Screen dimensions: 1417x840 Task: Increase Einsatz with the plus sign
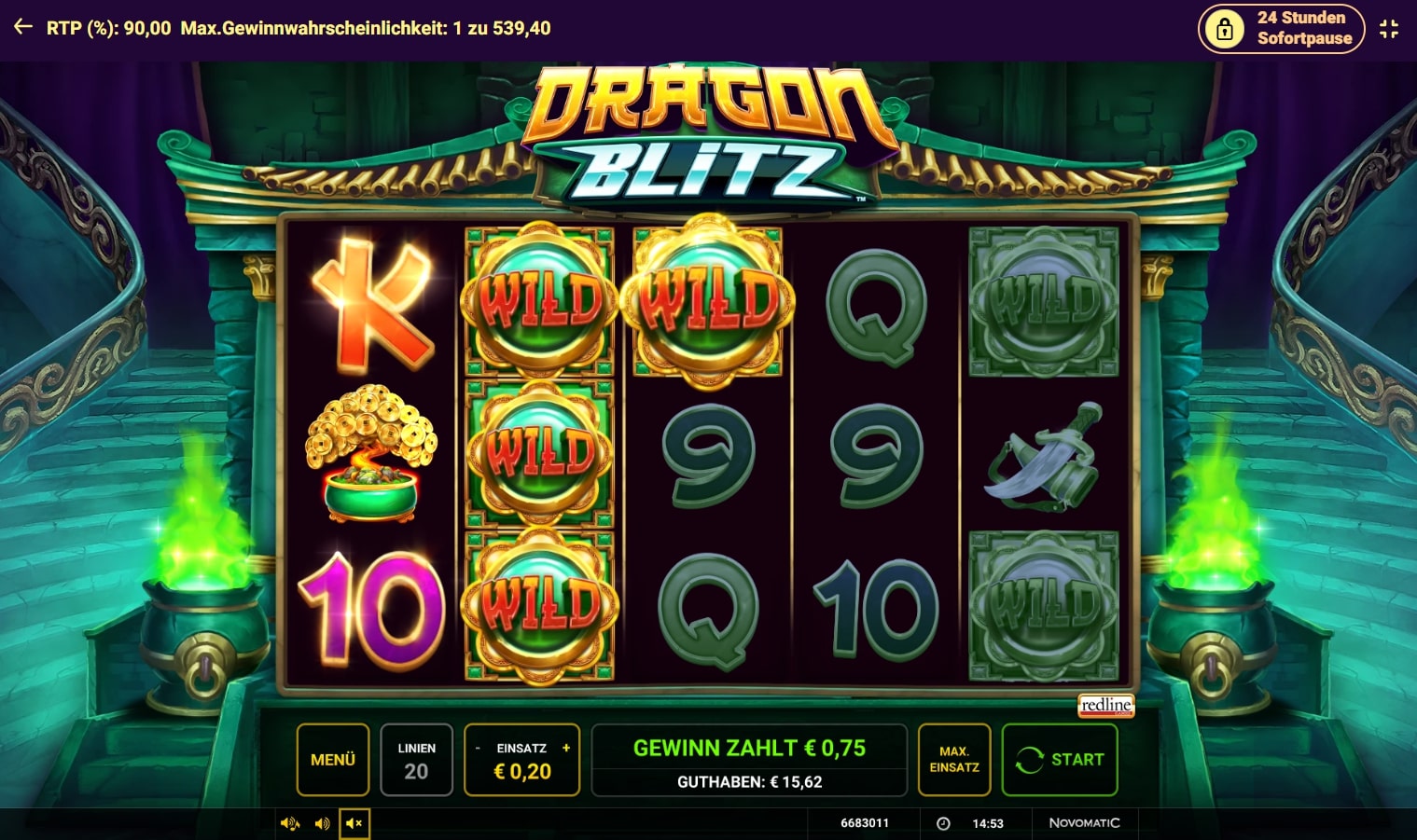[566, 748]
